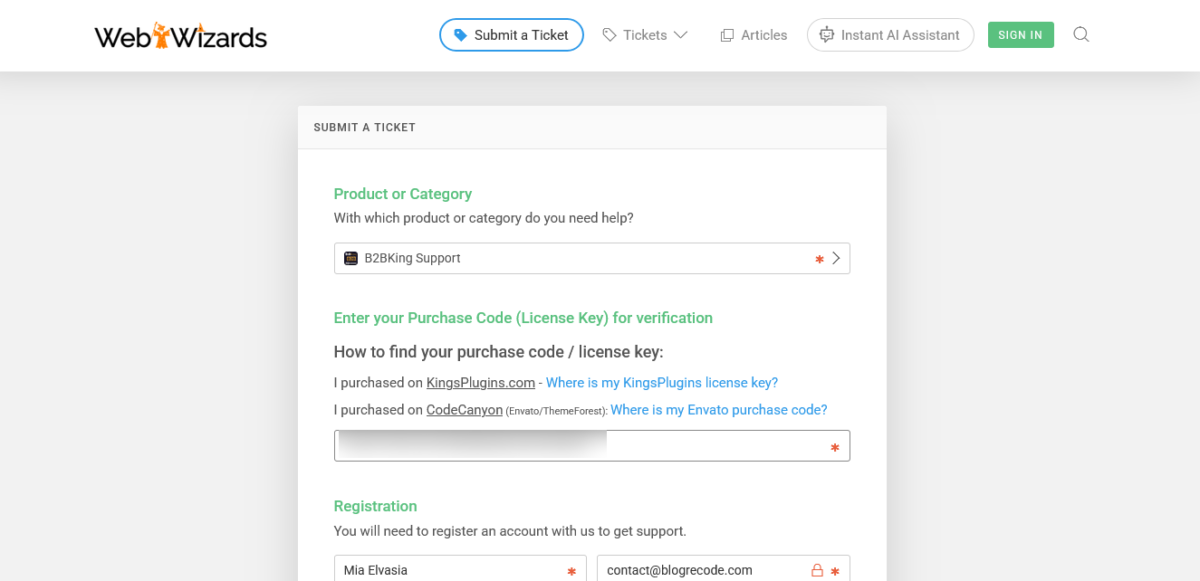Click the 'Registration' heading
The width and height of the screenshot is (1200, 581).
[375, 506]
